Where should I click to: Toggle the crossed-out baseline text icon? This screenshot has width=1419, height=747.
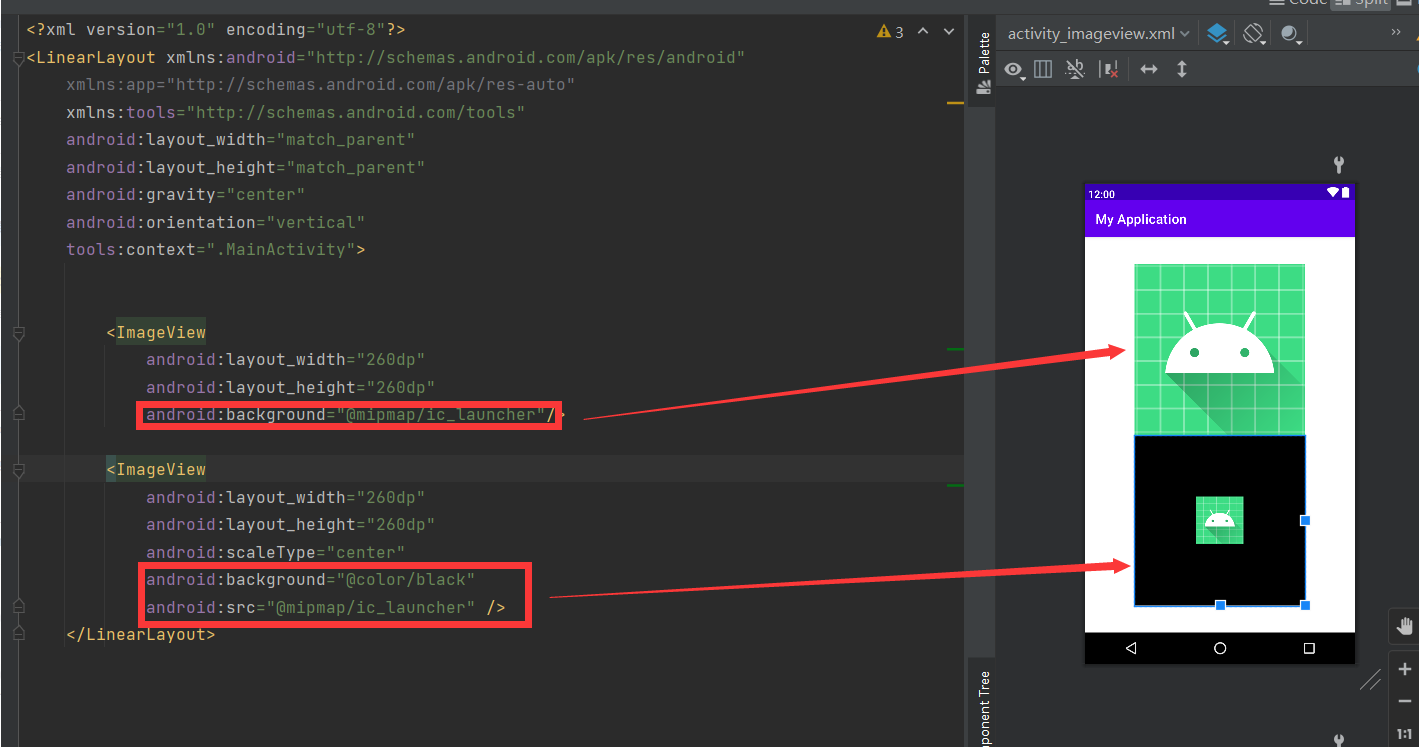coord(1075,69)
